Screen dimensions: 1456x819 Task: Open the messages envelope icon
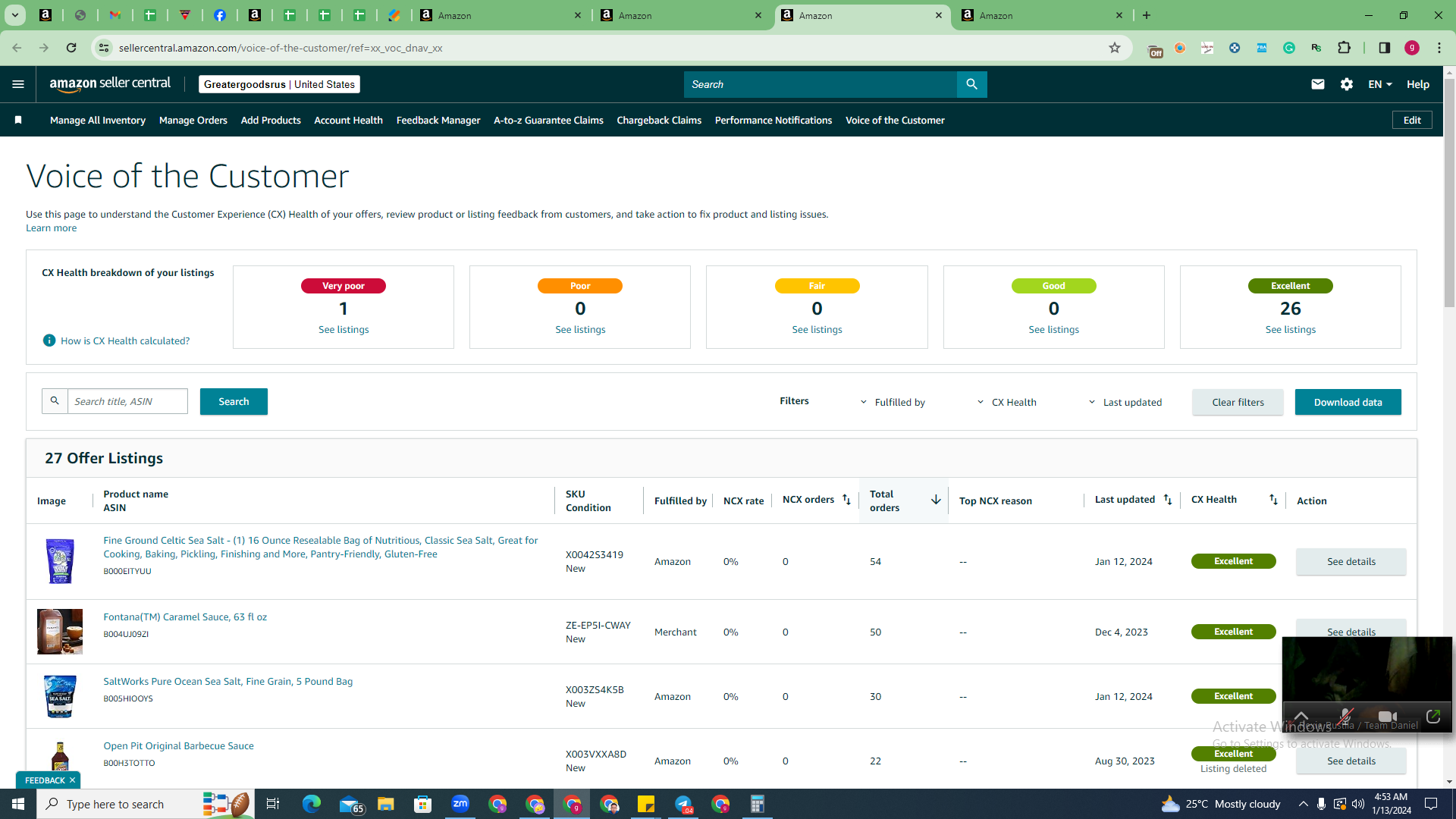click(x=1318, y=84)
